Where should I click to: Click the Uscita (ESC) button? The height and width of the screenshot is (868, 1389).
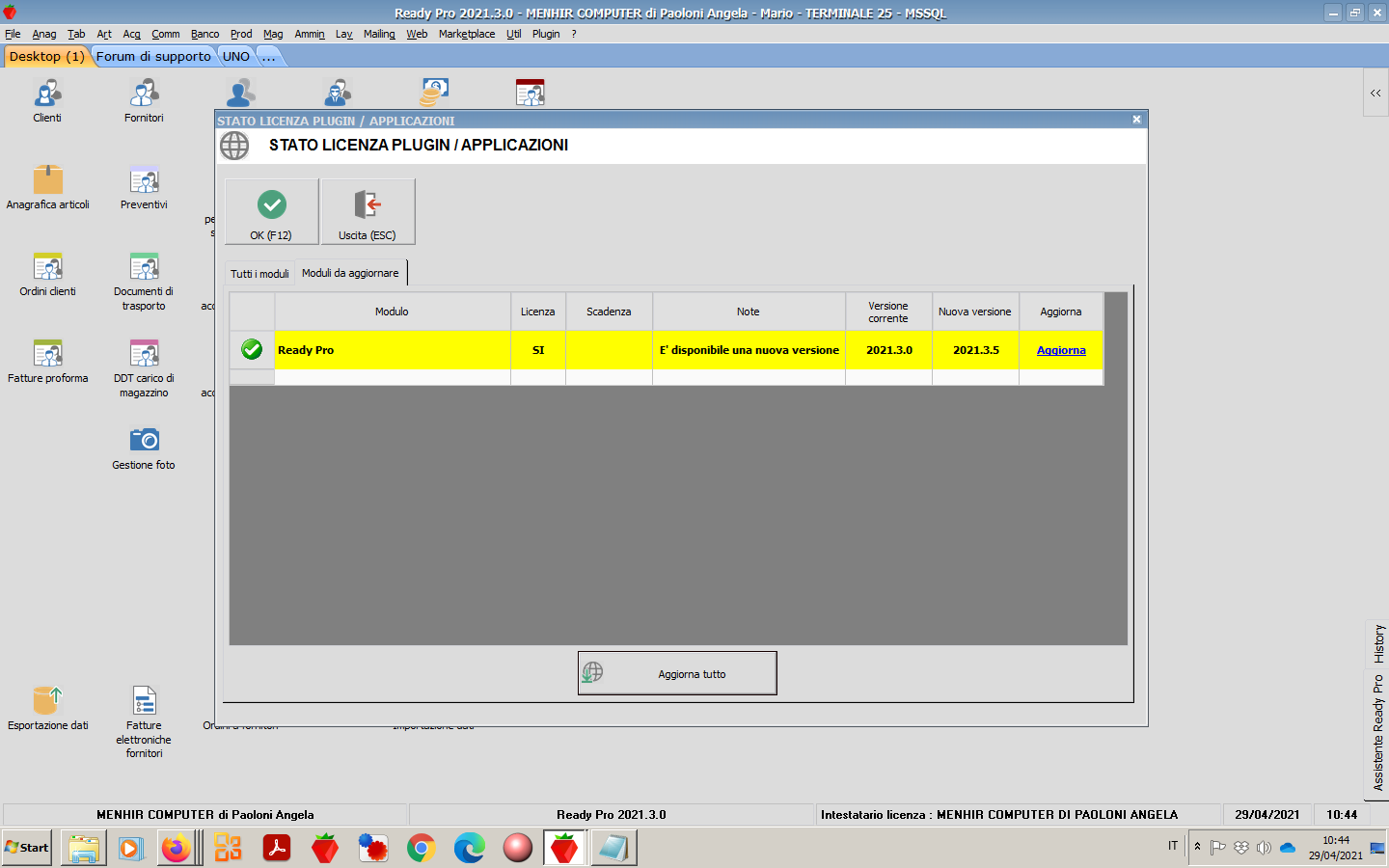[368, 211]
